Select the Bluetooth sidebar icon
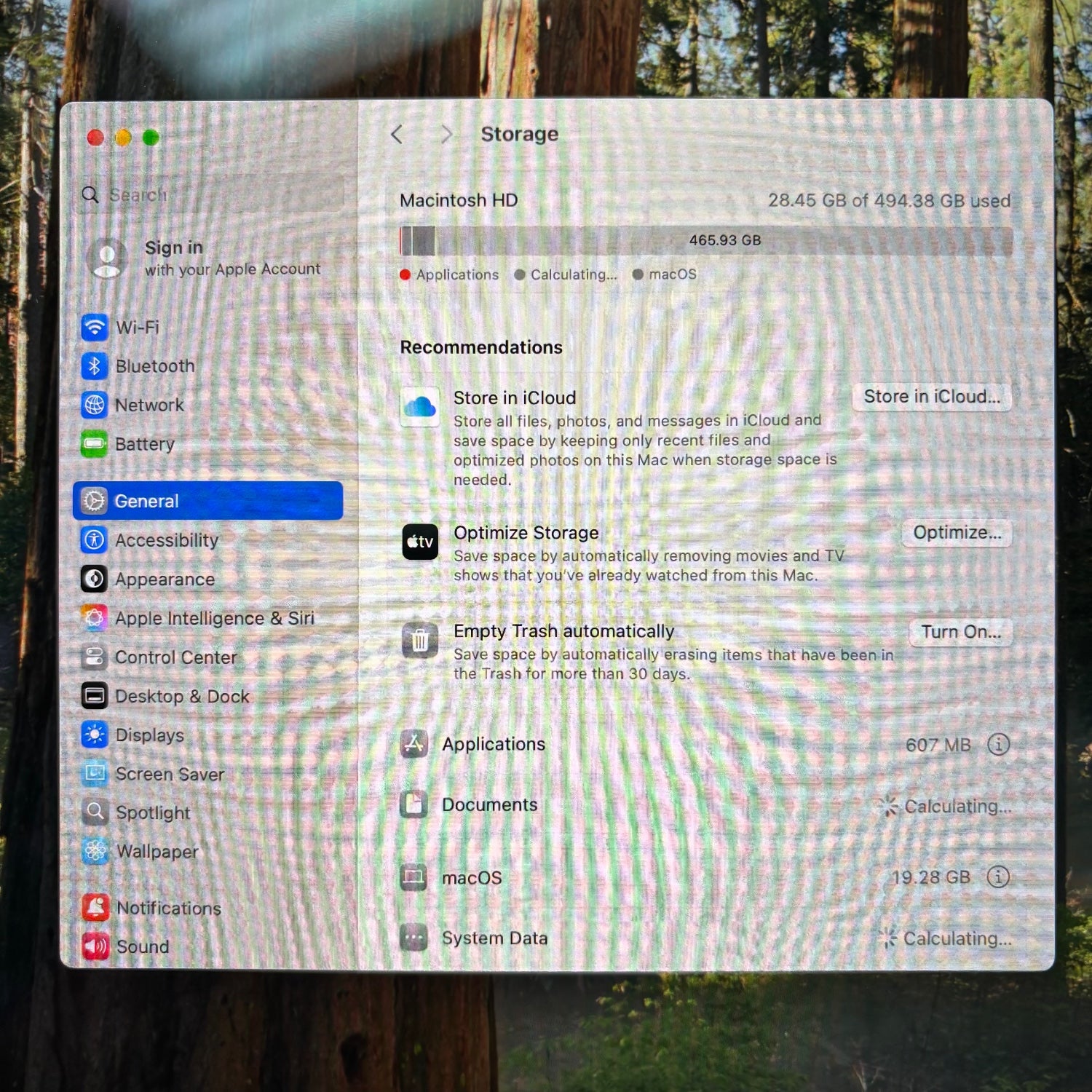1092x1092 pixels. (95, 366)
